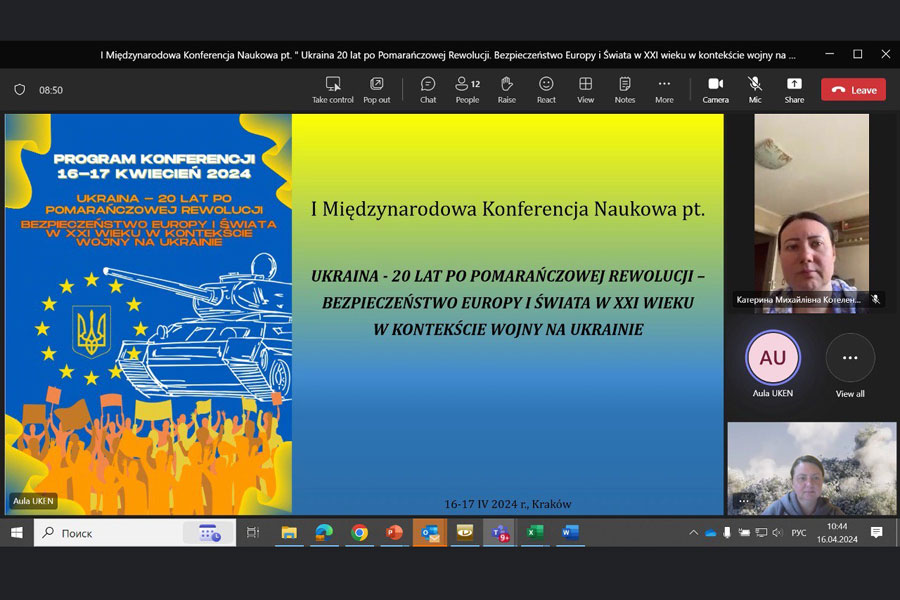Open self-view options ellipsis menu
Image resolution: width=900 pixels, height=600 pixels.
coord(743,500)
